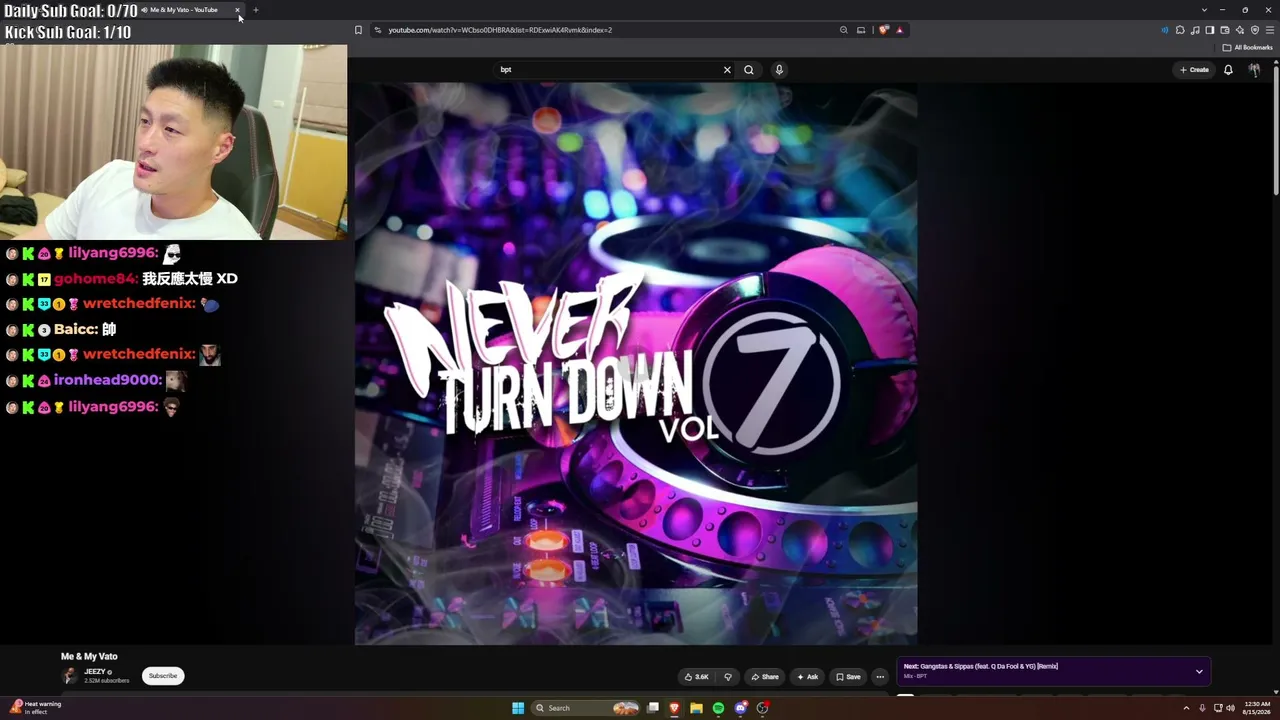This screenshot has width=1280, height=720.
Task: Expand the Next: Gangstas & Sippas playlist panel
Action: 1199,671
